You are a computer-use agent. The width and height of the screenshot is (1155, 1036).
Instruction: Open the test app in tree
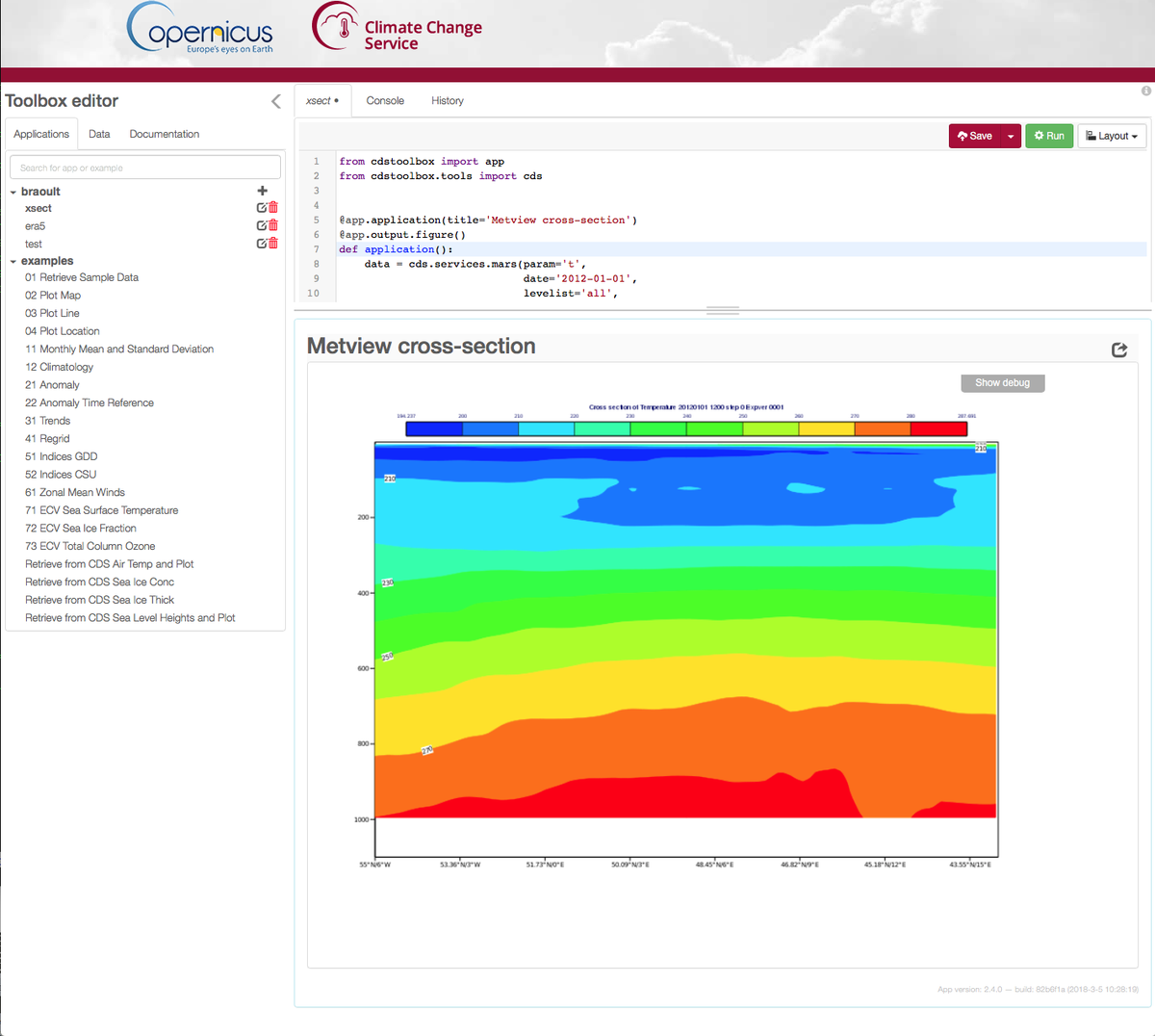[34, 244]
